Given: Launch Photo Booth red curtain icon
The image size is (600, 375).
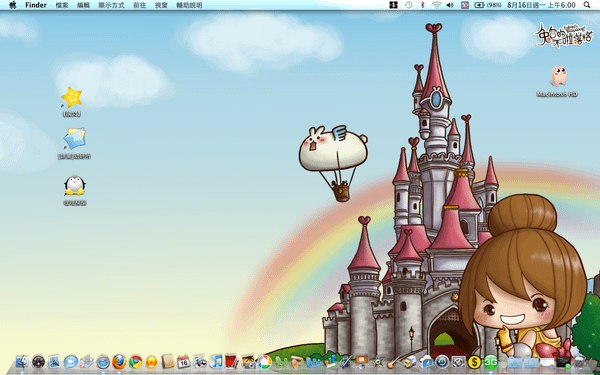Looking at the screenshot, I should [232, 361].
